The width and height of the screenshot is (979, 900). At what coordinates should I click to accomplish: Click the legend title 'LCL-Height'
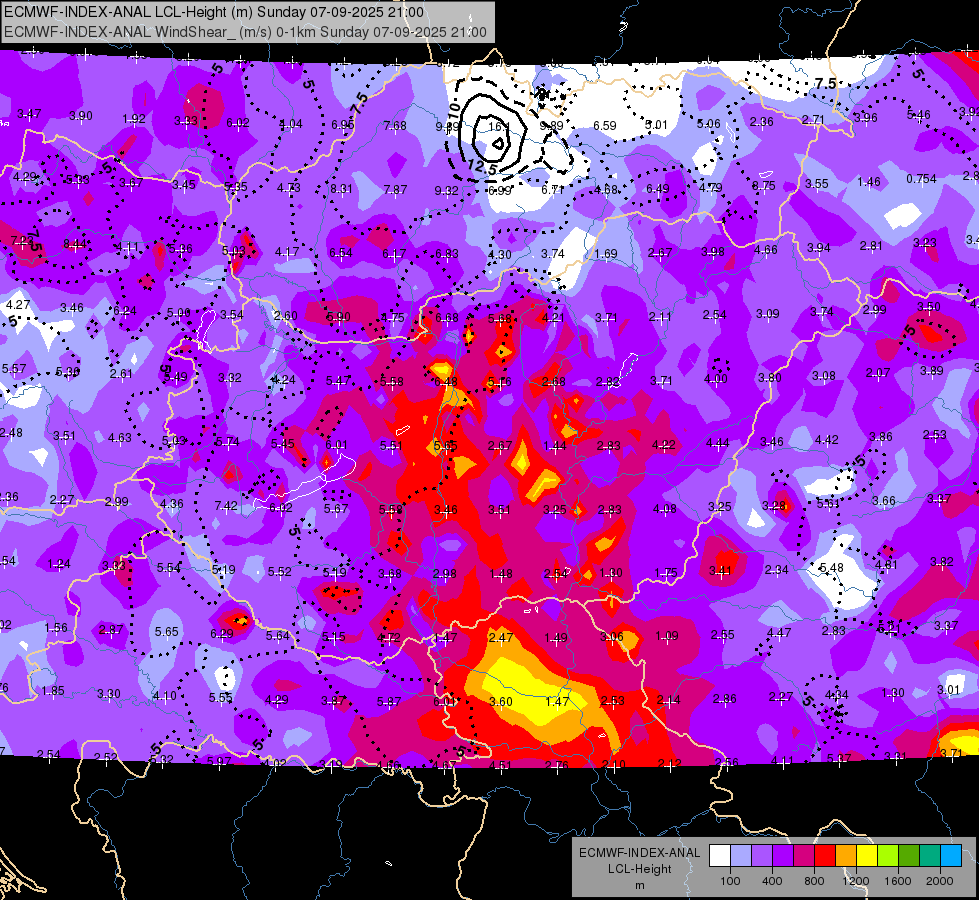tap(640, 869)
